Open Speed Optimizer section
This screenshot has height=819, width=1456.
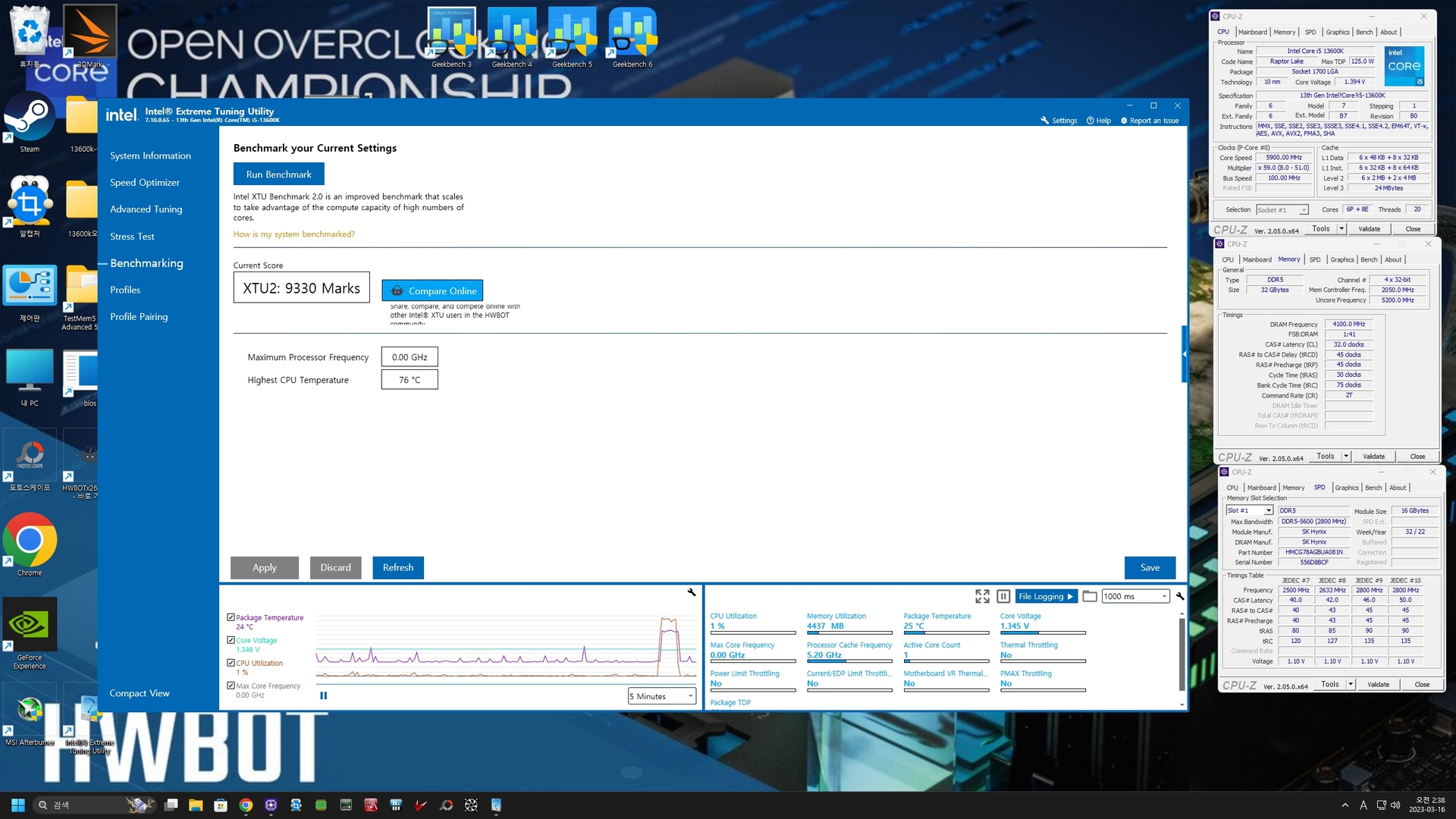pyautogui.click(x=145, y=183)
